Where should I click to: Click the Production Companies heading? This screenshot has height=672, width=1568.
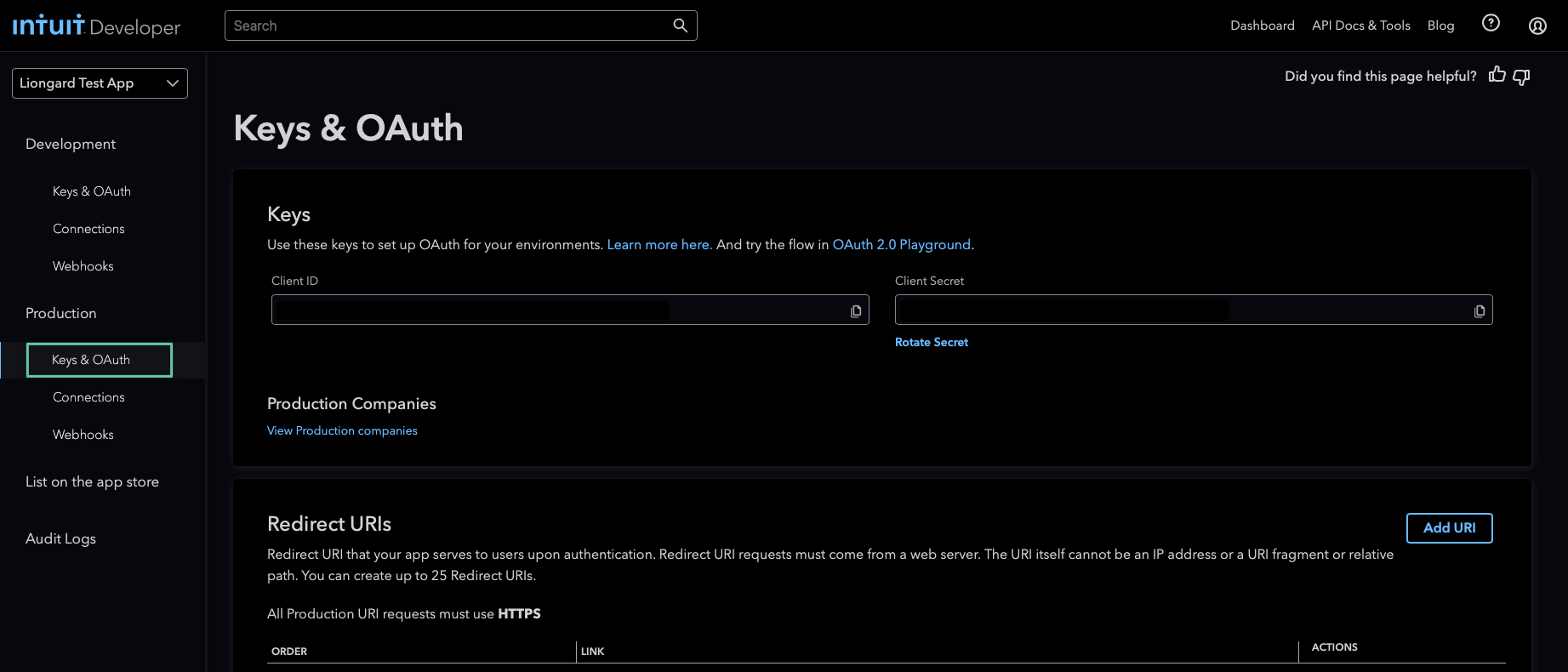tap(351, 403)
